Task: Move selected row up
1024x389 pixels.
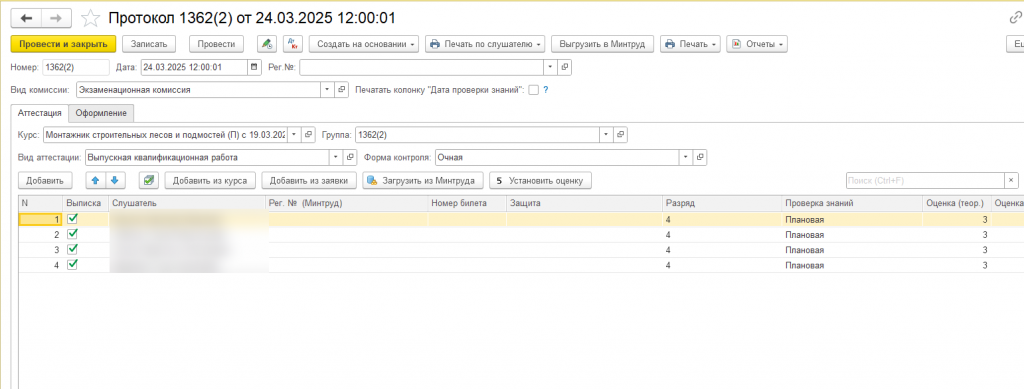Action: [x=96, y=180]
